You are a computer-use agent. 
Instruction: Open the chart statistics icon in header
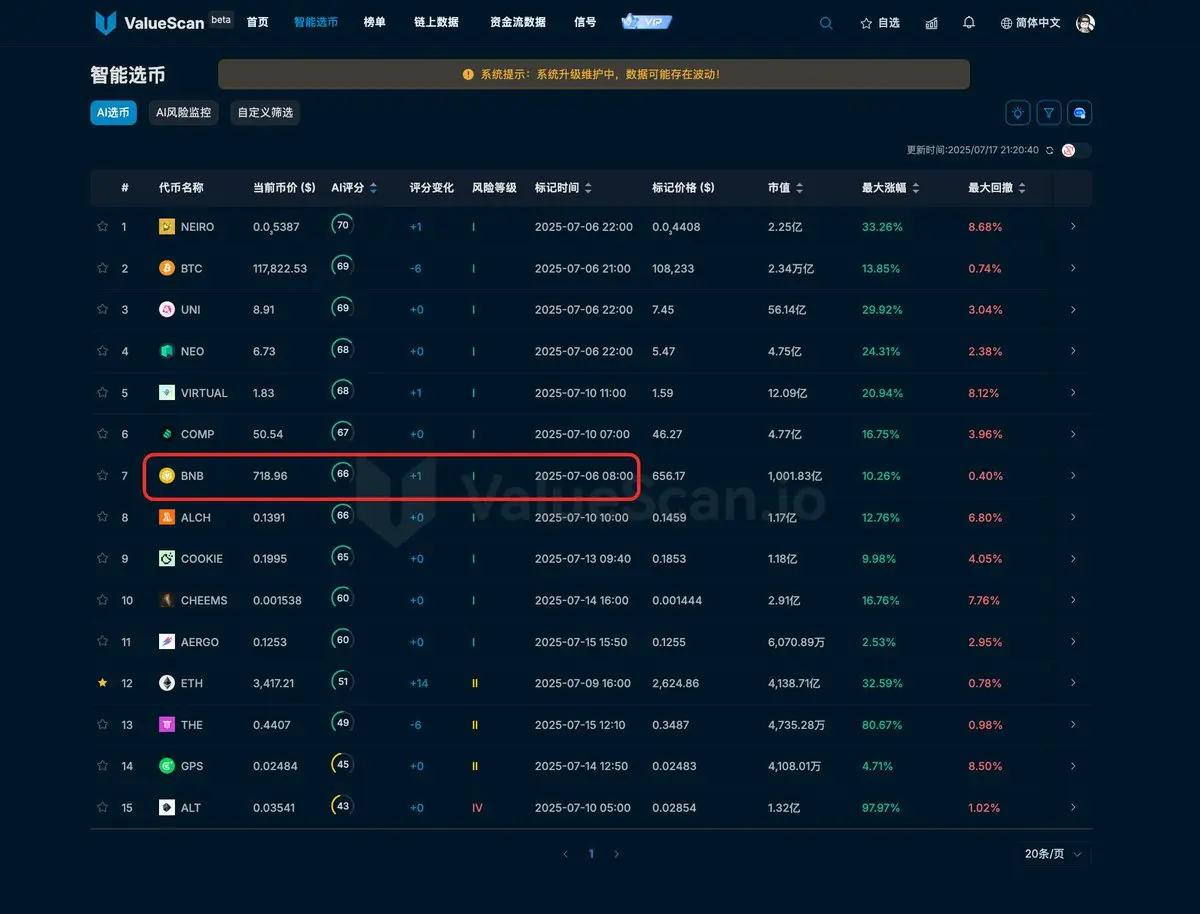point(932,23)
